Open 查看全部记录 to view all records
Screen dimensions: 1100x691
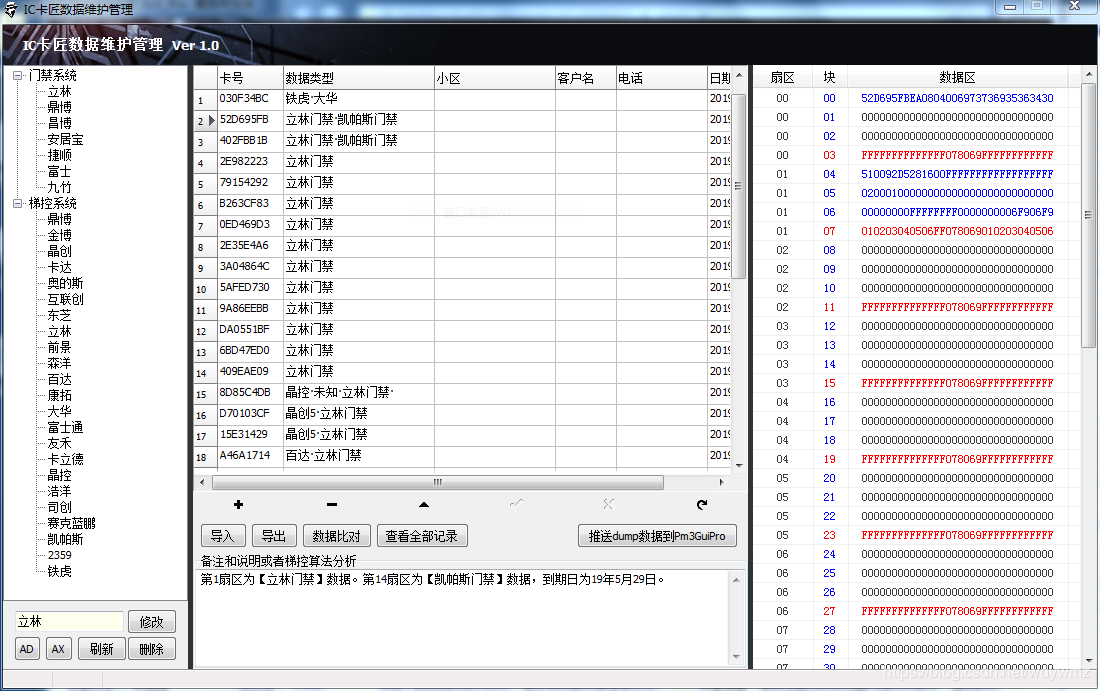422,535
